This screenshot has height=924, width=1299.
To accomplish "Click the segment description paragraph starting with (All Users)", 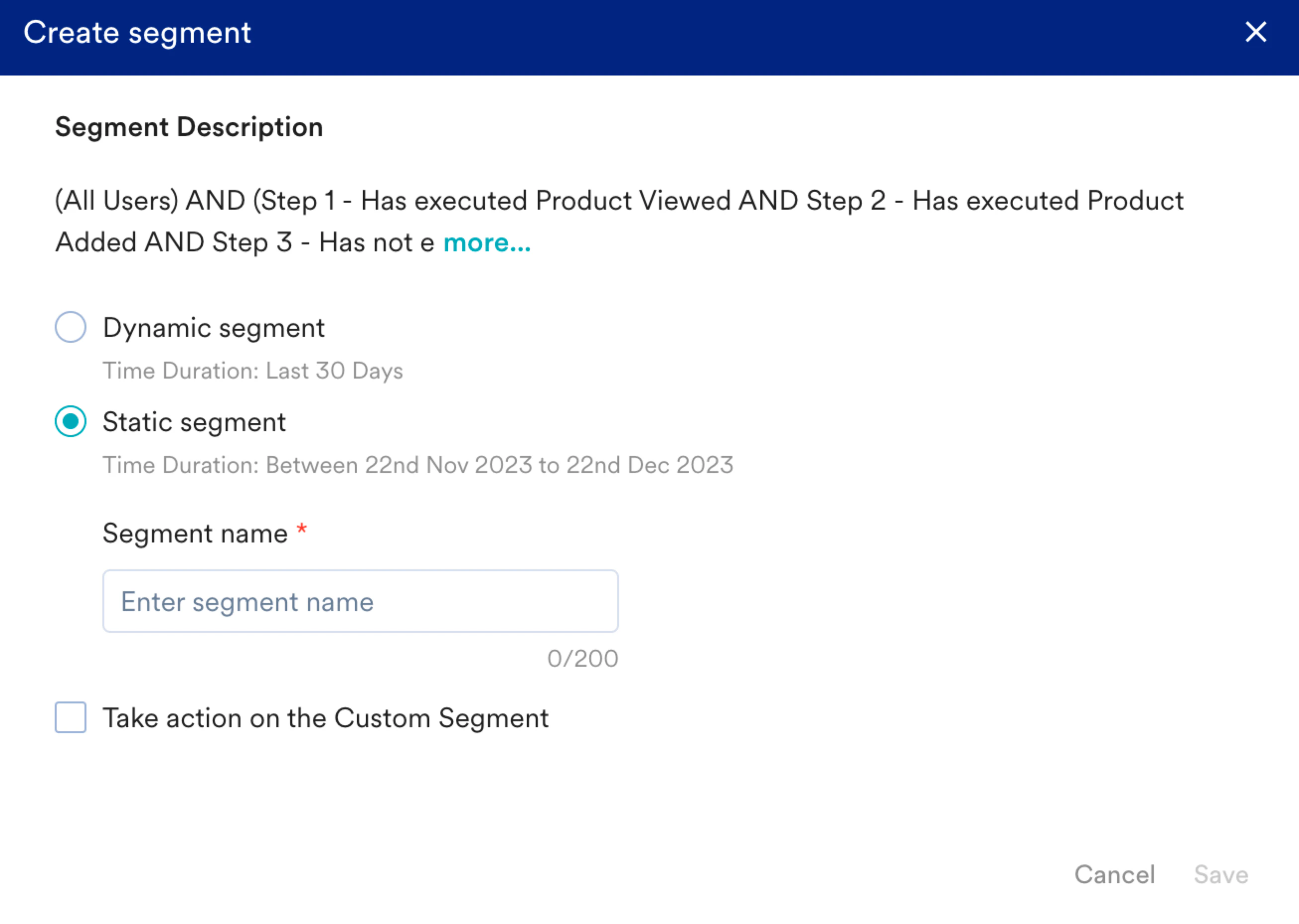I will coord(619,201).
